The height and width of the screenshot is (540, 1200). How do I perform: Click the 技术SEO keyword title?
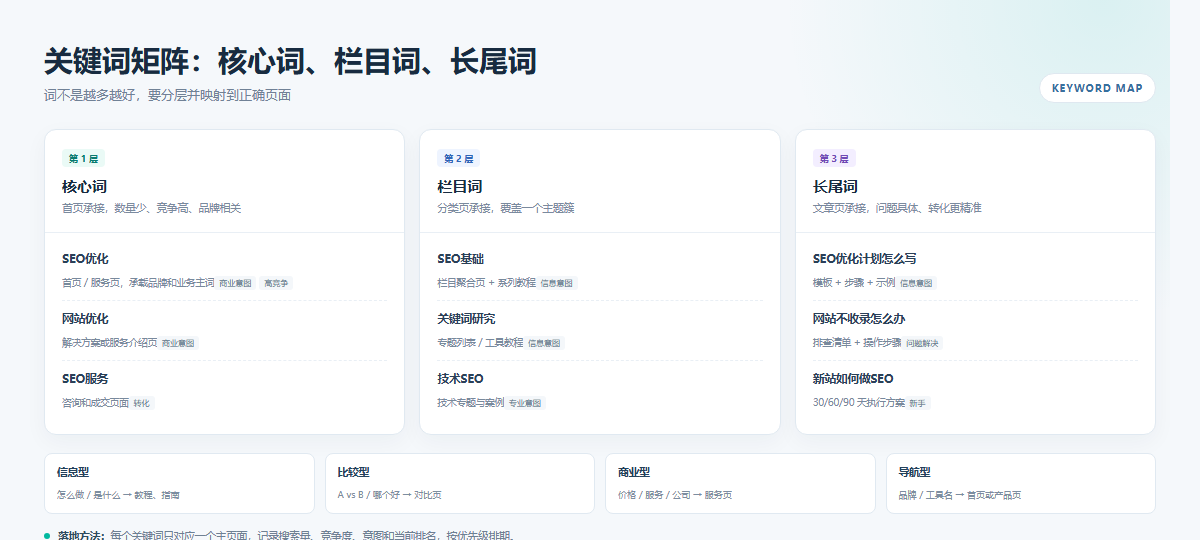coord(460,379)
